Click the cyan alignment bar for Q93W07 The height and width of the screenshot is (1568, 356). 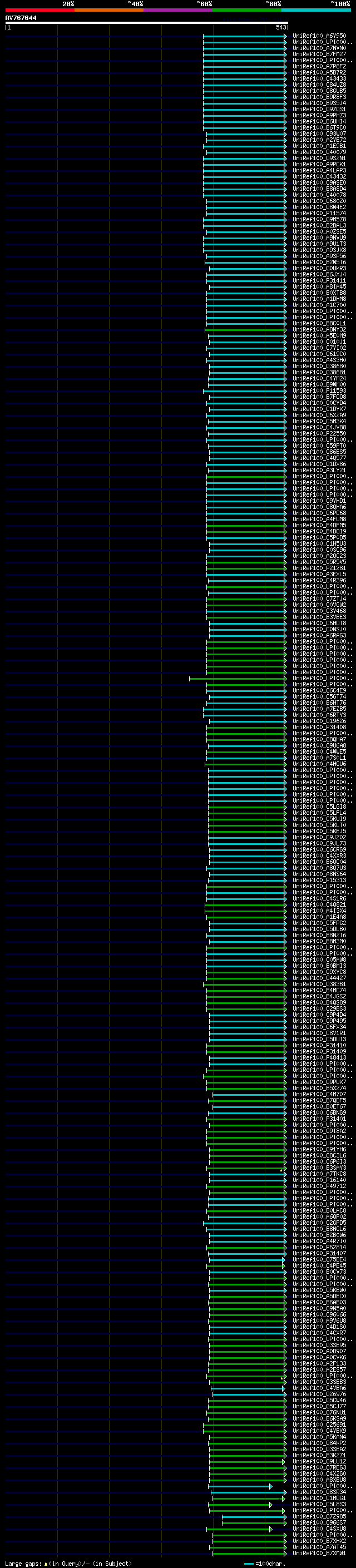(x=246, y=134)
